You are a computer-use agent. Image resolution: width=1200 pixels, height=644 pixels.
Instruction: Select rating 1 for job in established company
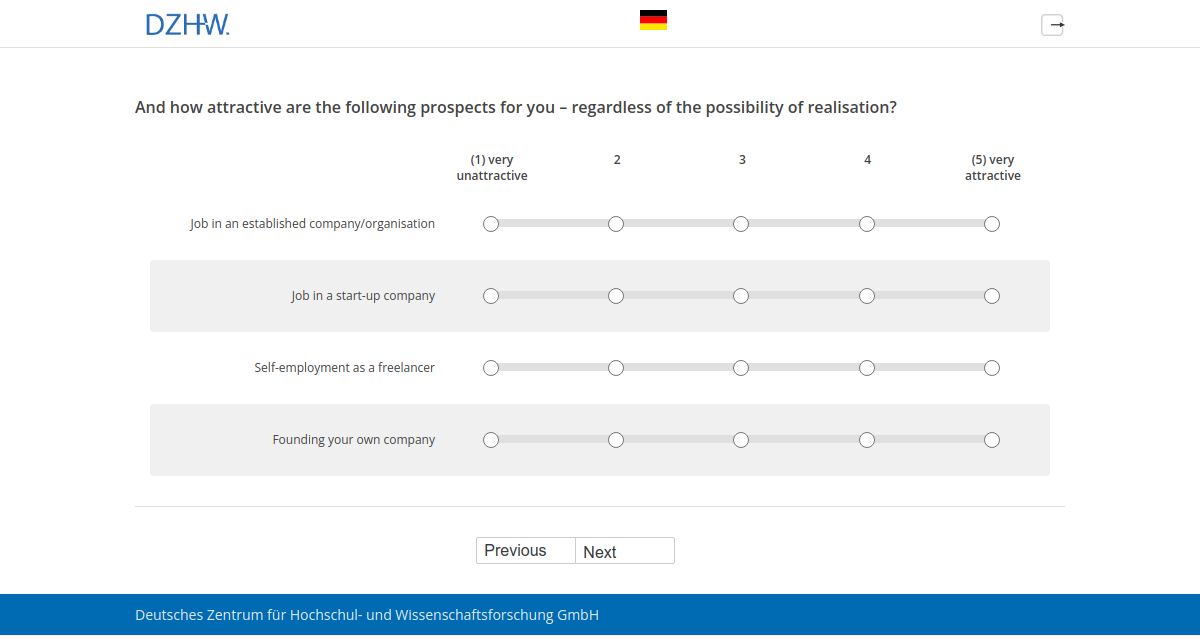pos(490,224)
